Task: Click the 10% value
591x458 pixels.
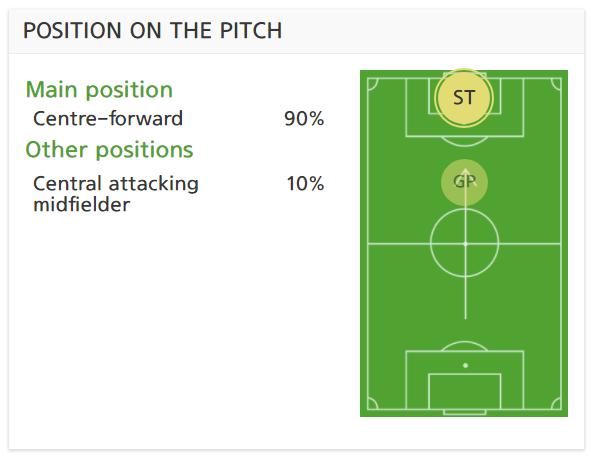Action: [305, 184]
